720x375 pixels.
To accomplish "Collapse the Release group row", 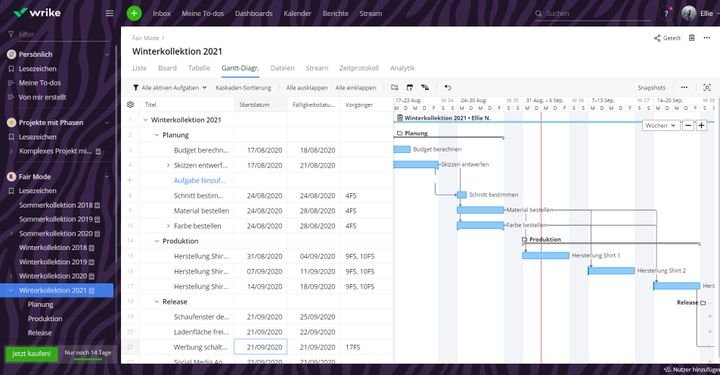I will click(x=157, y=302).
